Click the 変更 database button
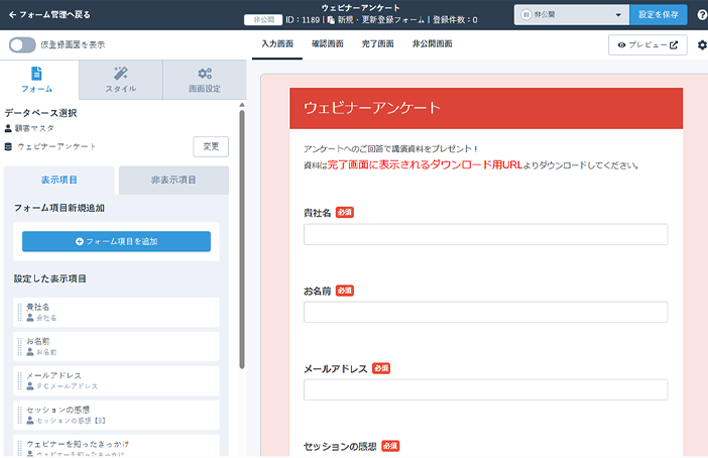This screenshot has width=708, height=458. click(210, 147)
